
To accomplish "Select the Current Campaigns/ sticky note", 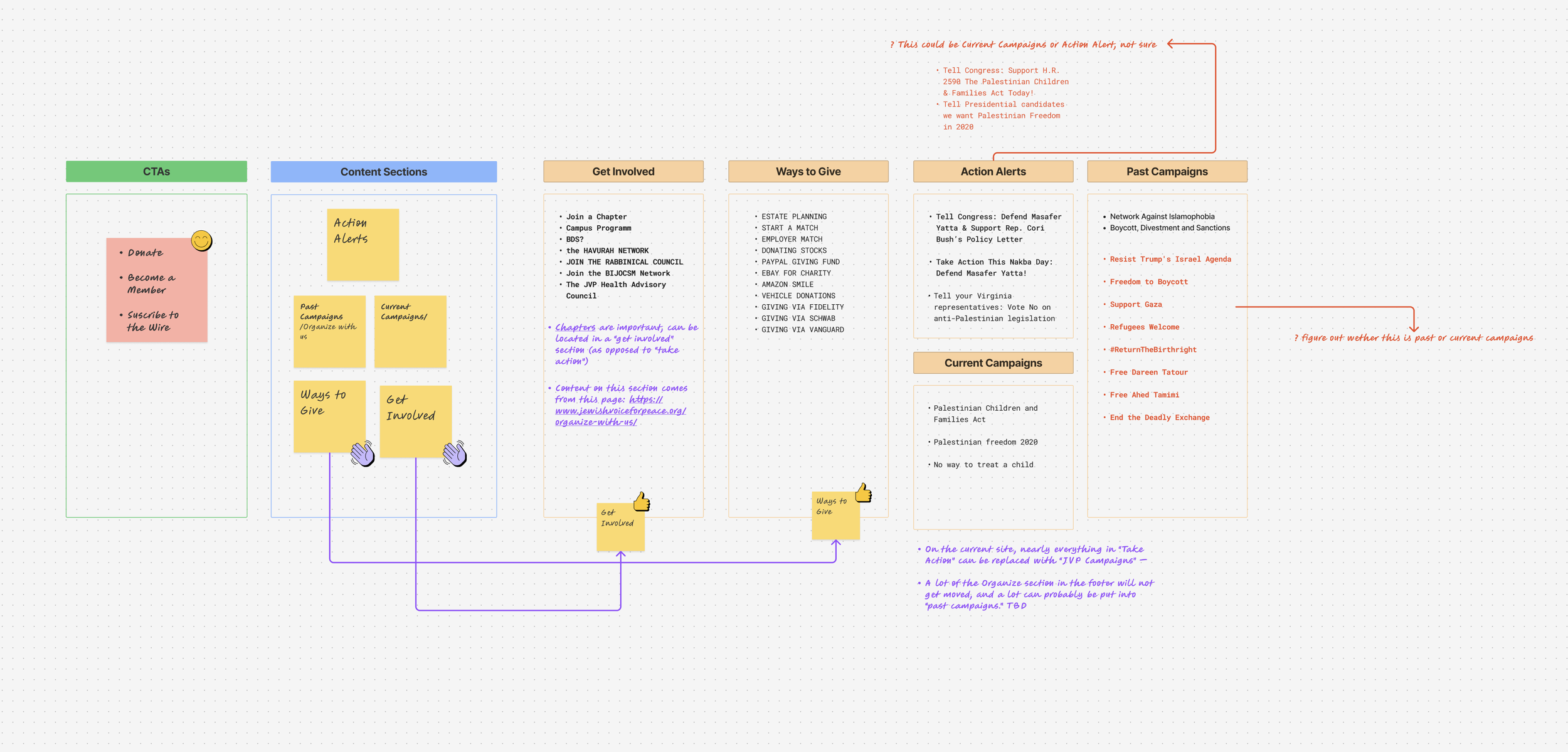I will pyautogui.click(x=410, y=331).
